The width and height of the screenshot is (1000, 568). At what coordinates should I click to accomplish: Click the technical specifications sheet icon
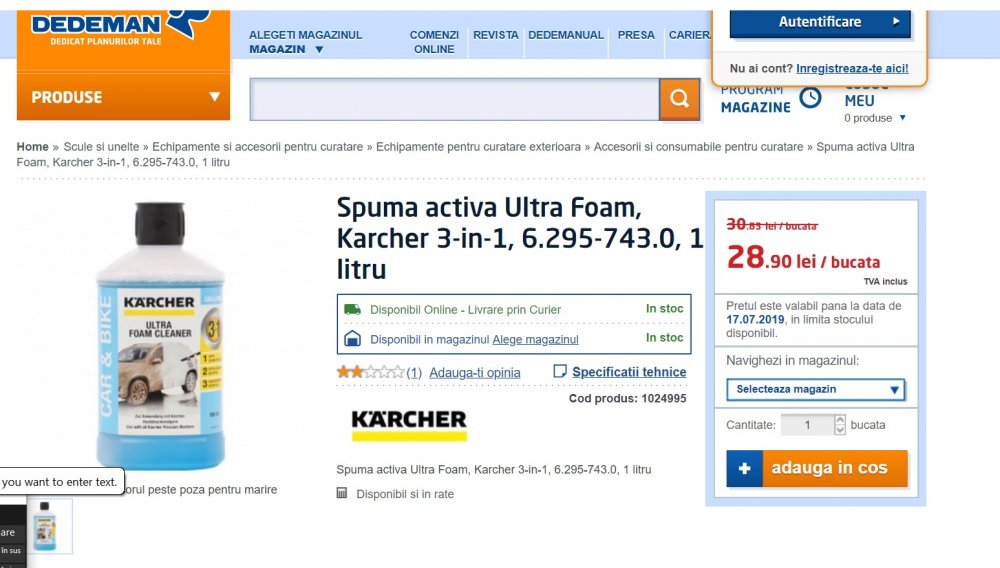tap(559, 371)
